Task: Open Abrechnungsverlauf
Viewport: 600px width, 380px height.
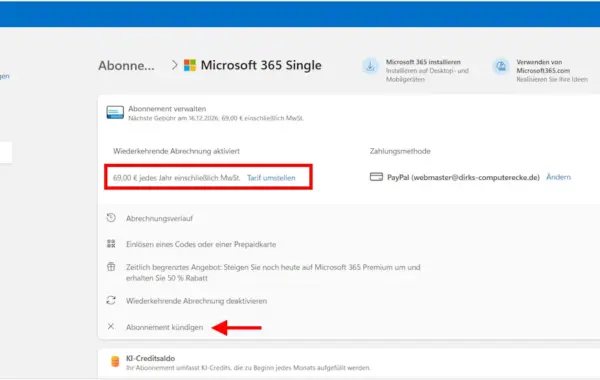Action: click(159, 218)
